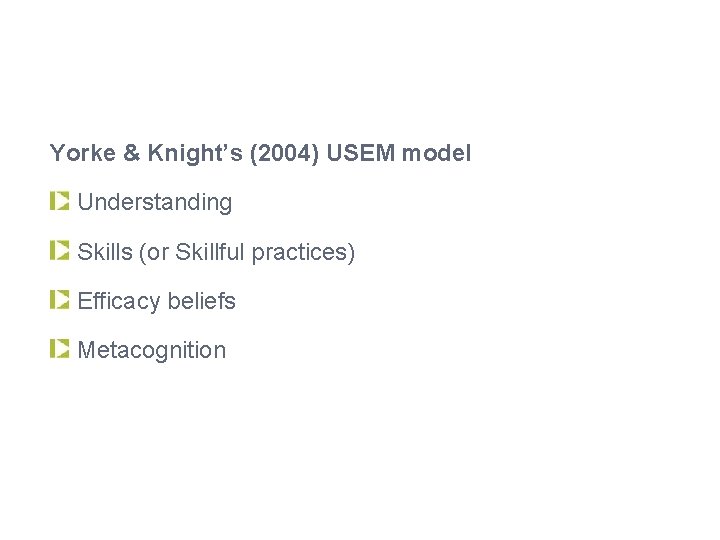Click the word model in the title
Image resolution: width=720 pixels, height=540 pixels.
[x=436, y=152]
